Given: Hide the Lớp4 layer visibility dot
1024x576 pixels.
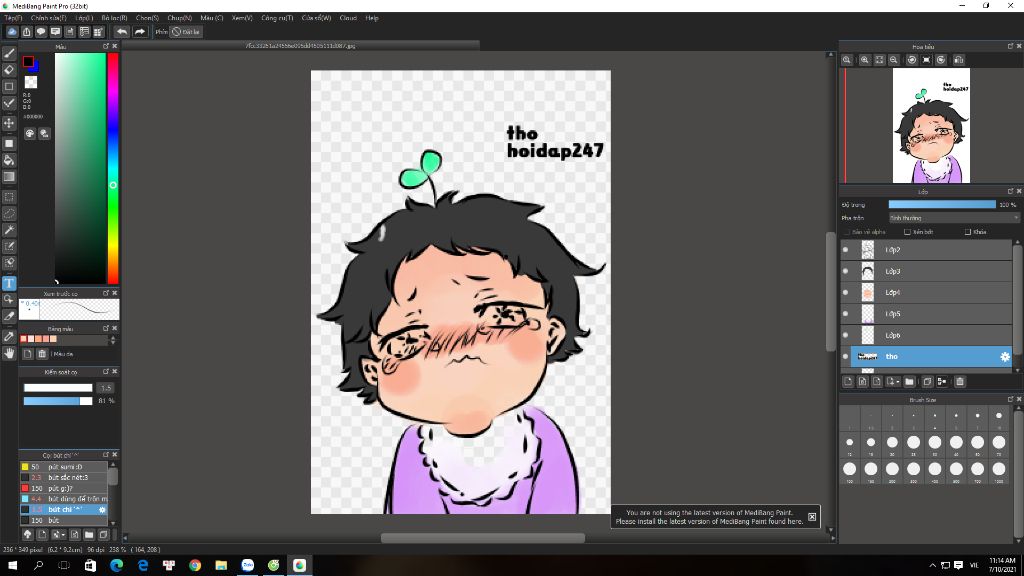Looking at the screenshot, I should (846, 293).
